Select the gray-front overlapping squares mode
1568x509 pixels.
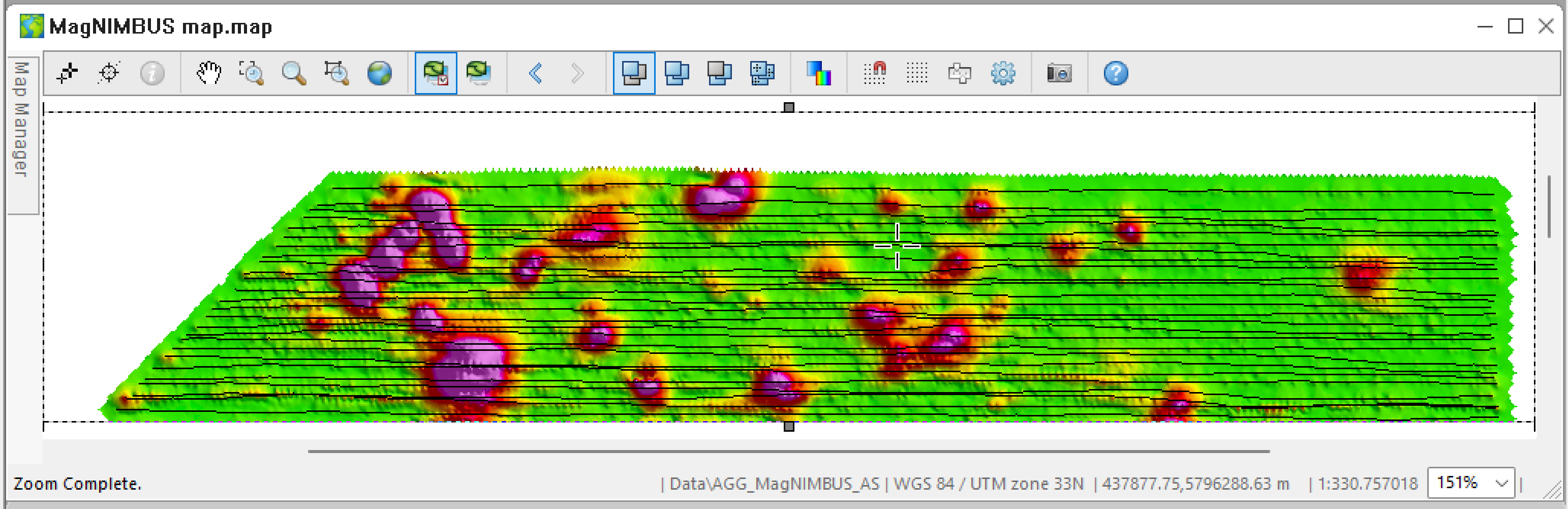click(x=720, y=73)
